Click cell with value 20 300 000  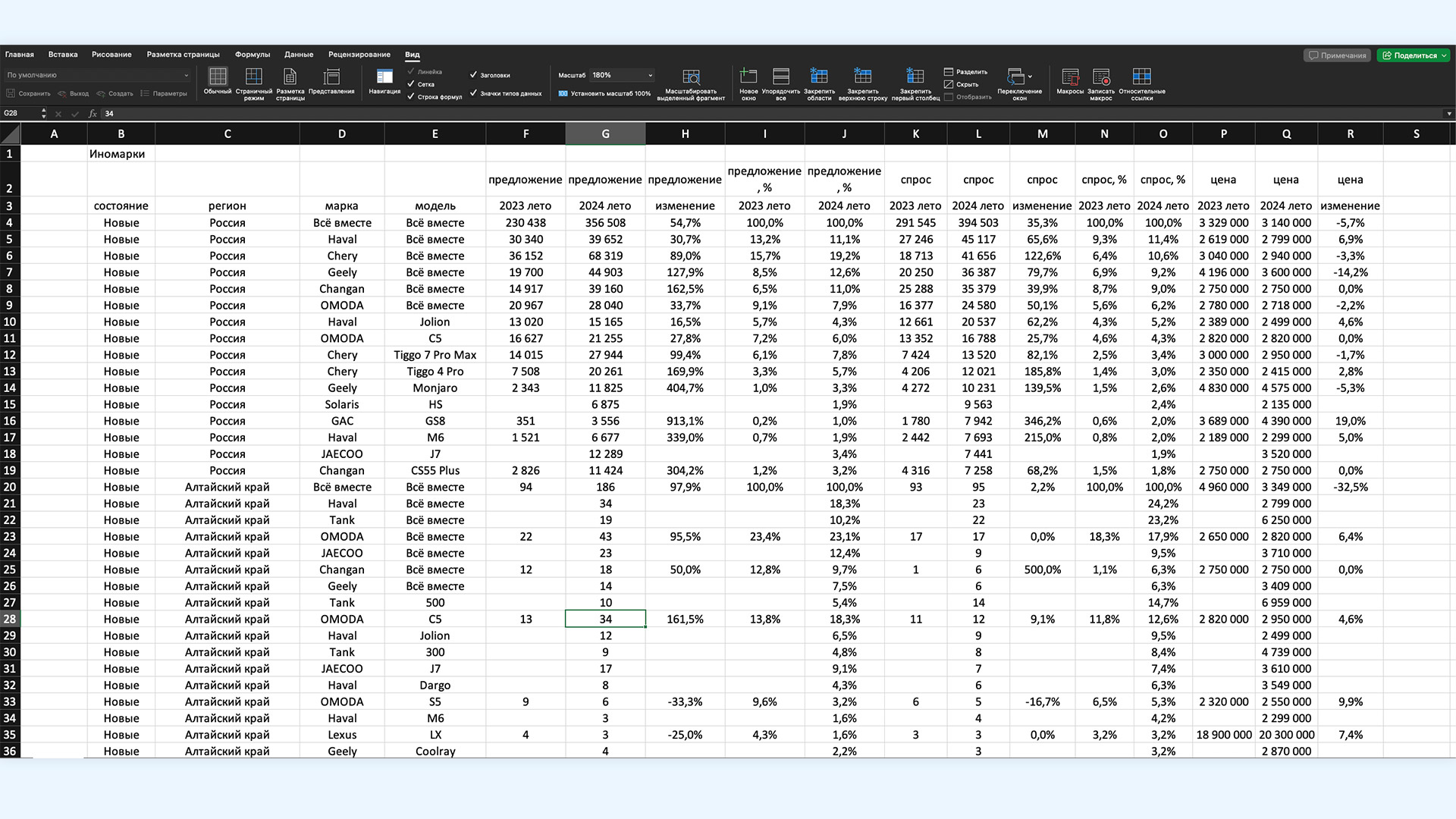pyautogui.click(x=1286, y=735)
